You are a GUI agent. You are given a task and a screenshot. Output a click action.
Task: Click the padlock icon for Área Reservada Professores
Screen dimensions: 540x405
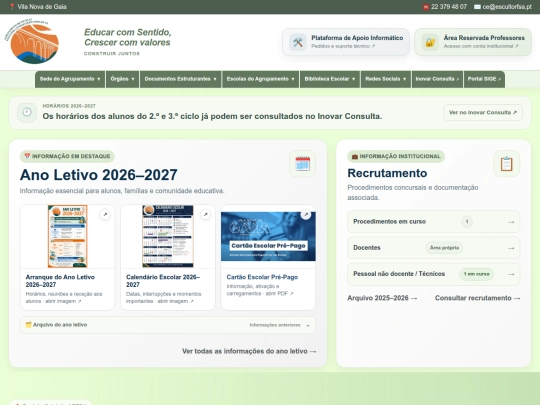430,42
